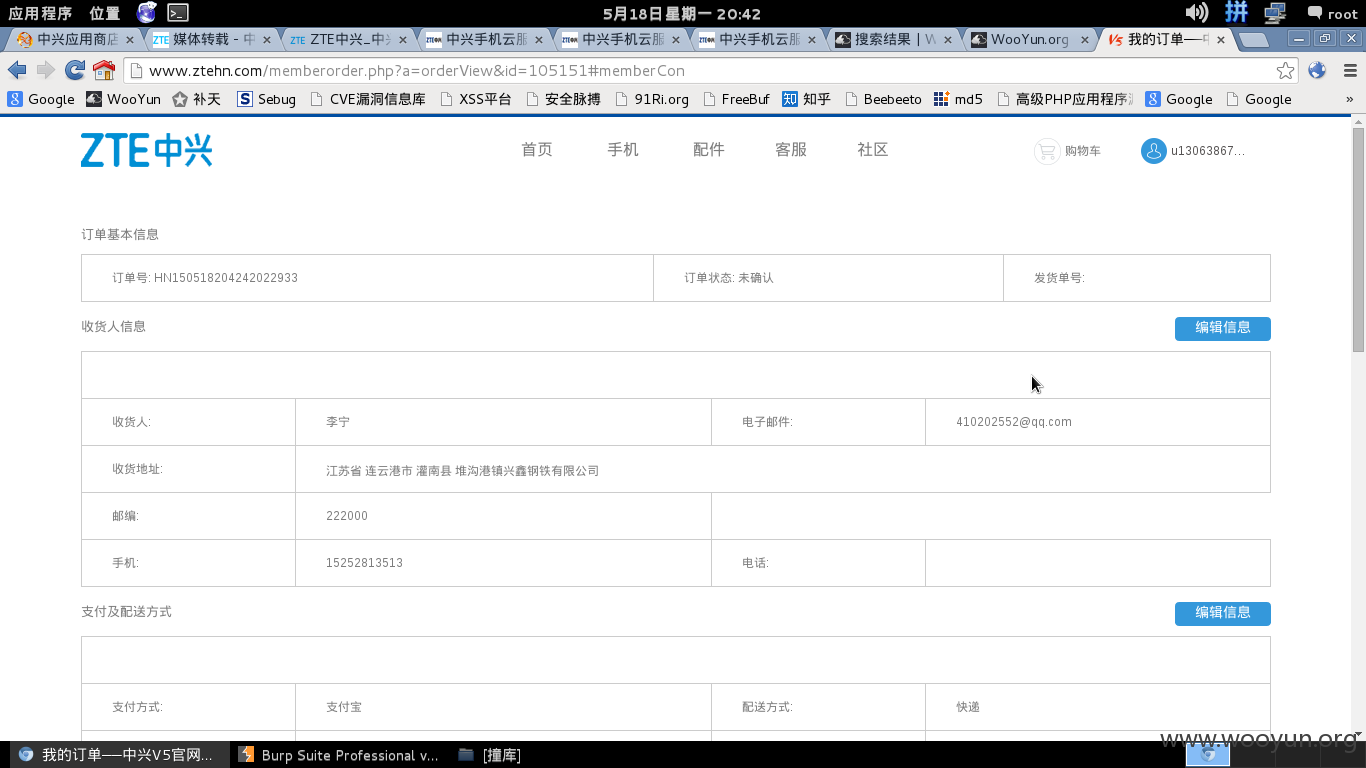The image size is (1366, 768).
Task: Open the Chrome hamburger menu
Action: tap(1349, 70)
